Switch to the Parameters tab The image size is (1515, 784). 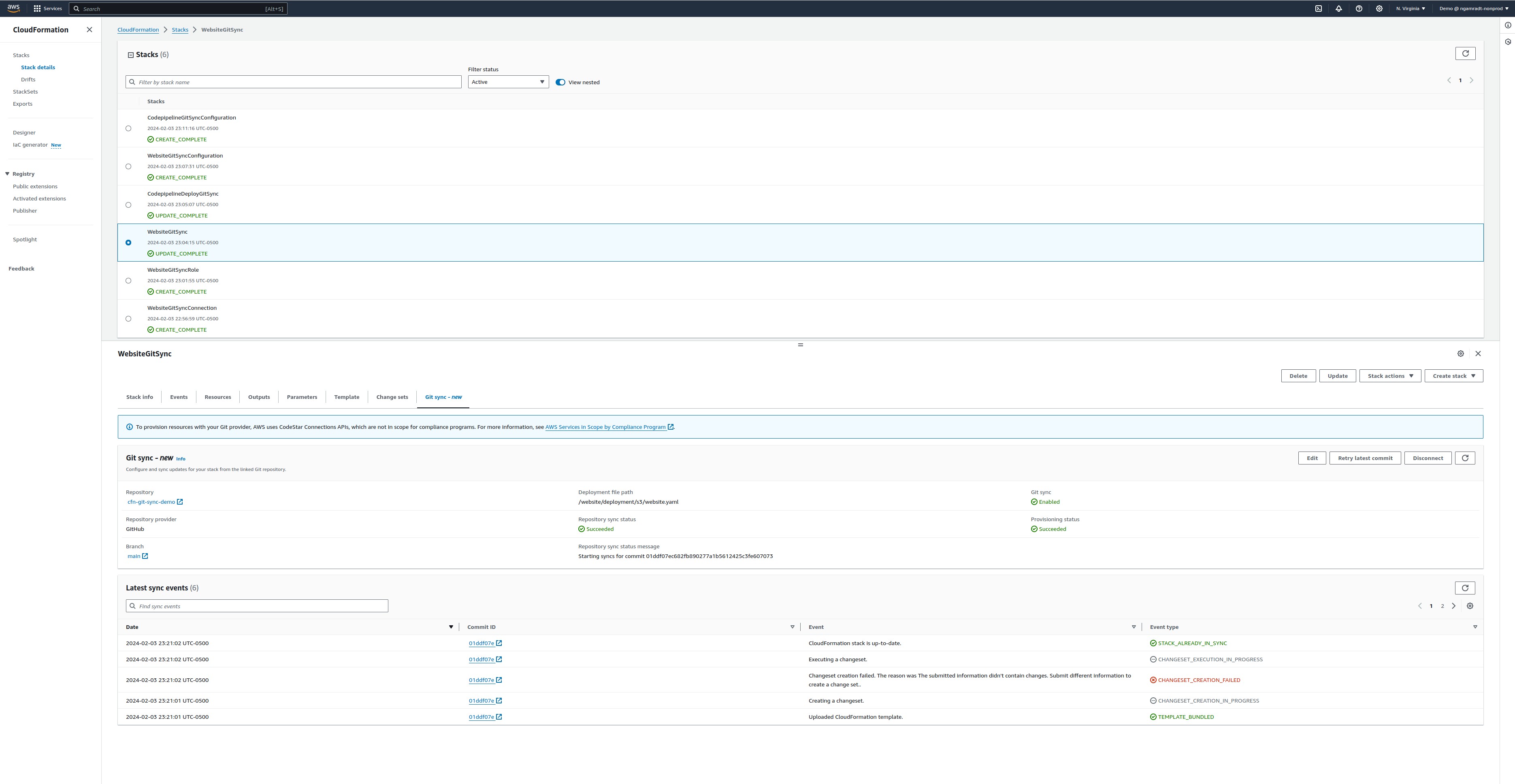pyautogui.click(x=302, y=397)
